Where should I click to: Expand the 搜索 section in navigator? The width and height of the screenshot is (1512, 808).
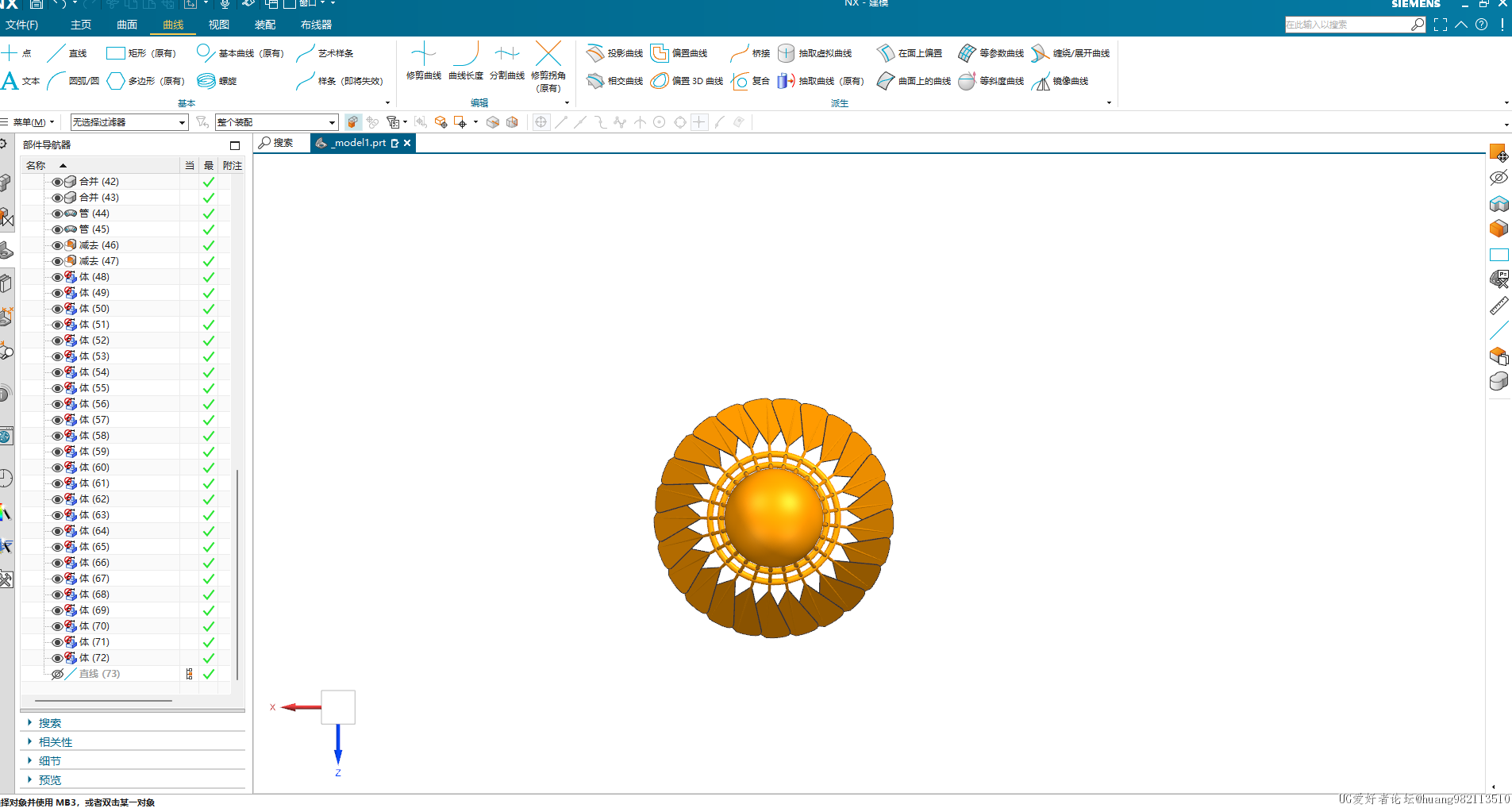(49, 723)
